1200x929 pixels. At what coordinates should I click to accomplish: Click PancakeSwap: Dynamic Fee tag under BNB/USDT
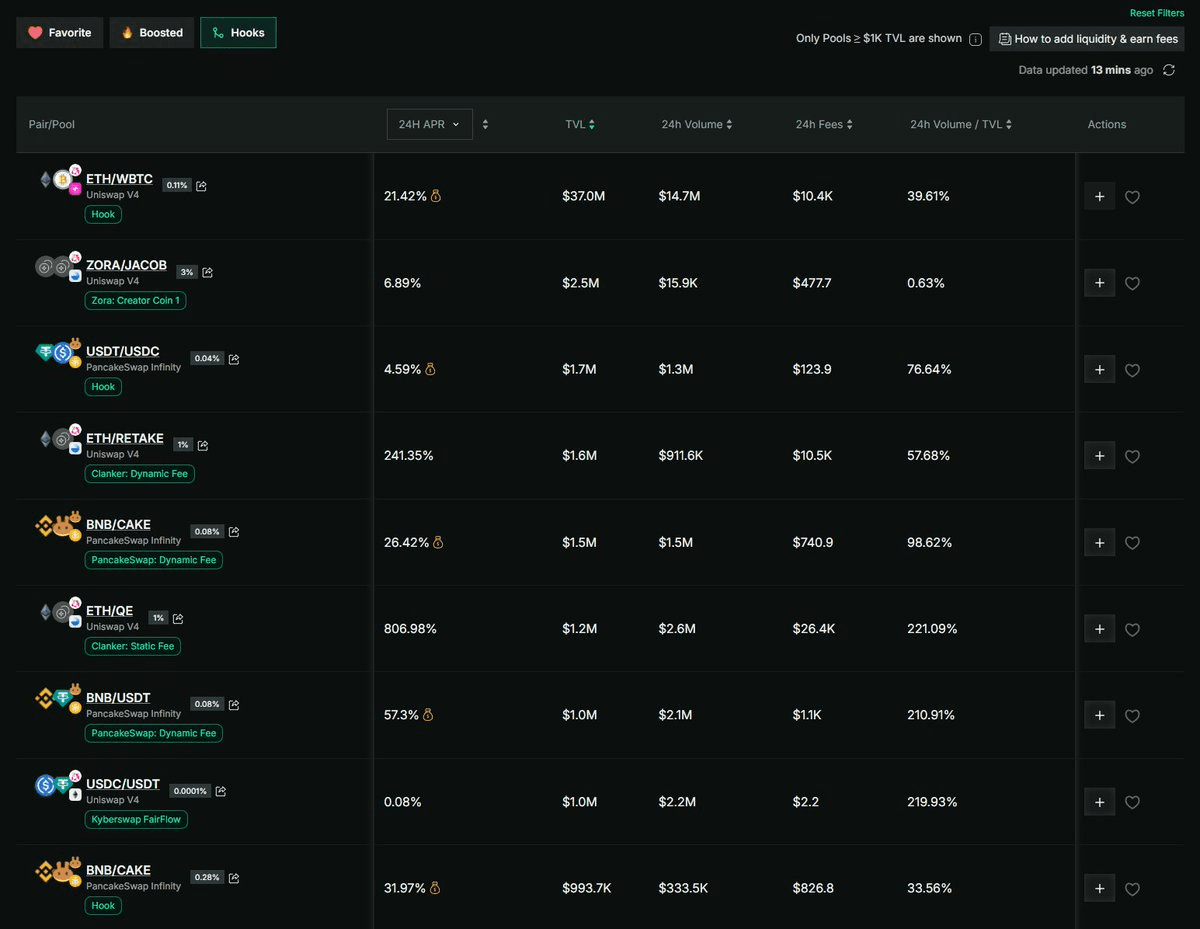tap(153, 733)
